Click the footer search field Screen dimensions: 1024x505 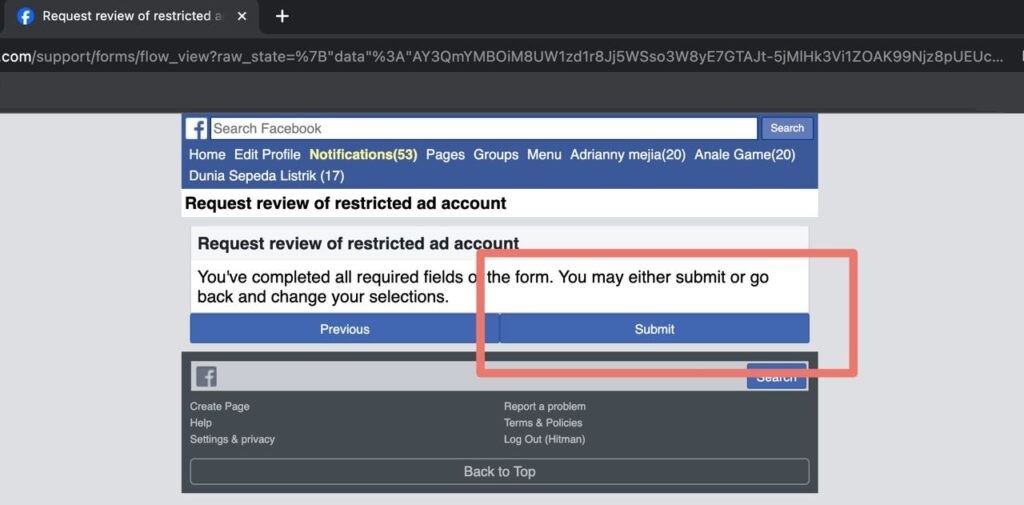pyautogui.click(x=481, y=376)
